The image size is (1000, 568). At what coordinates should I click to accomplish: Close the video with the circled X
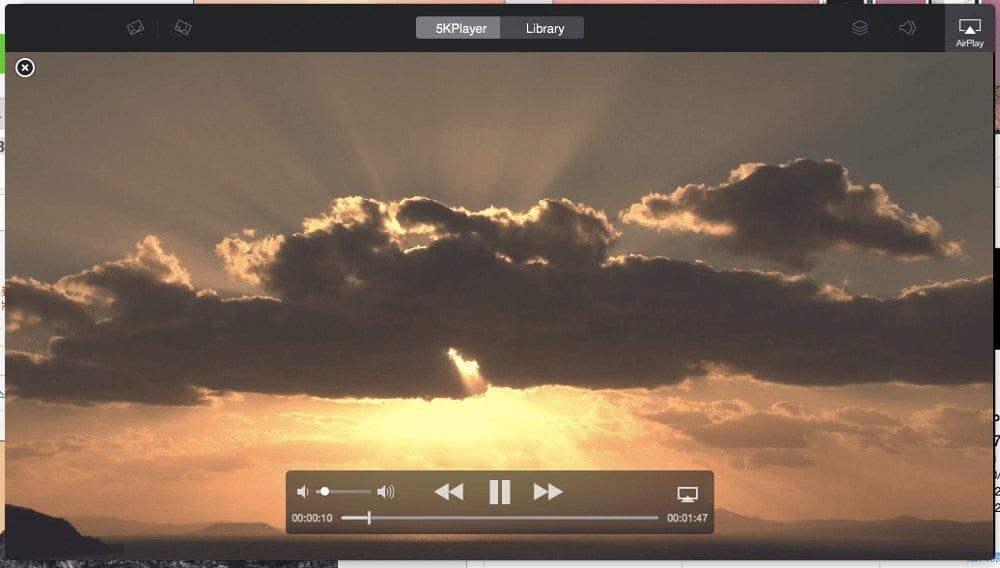click(25, 67)
